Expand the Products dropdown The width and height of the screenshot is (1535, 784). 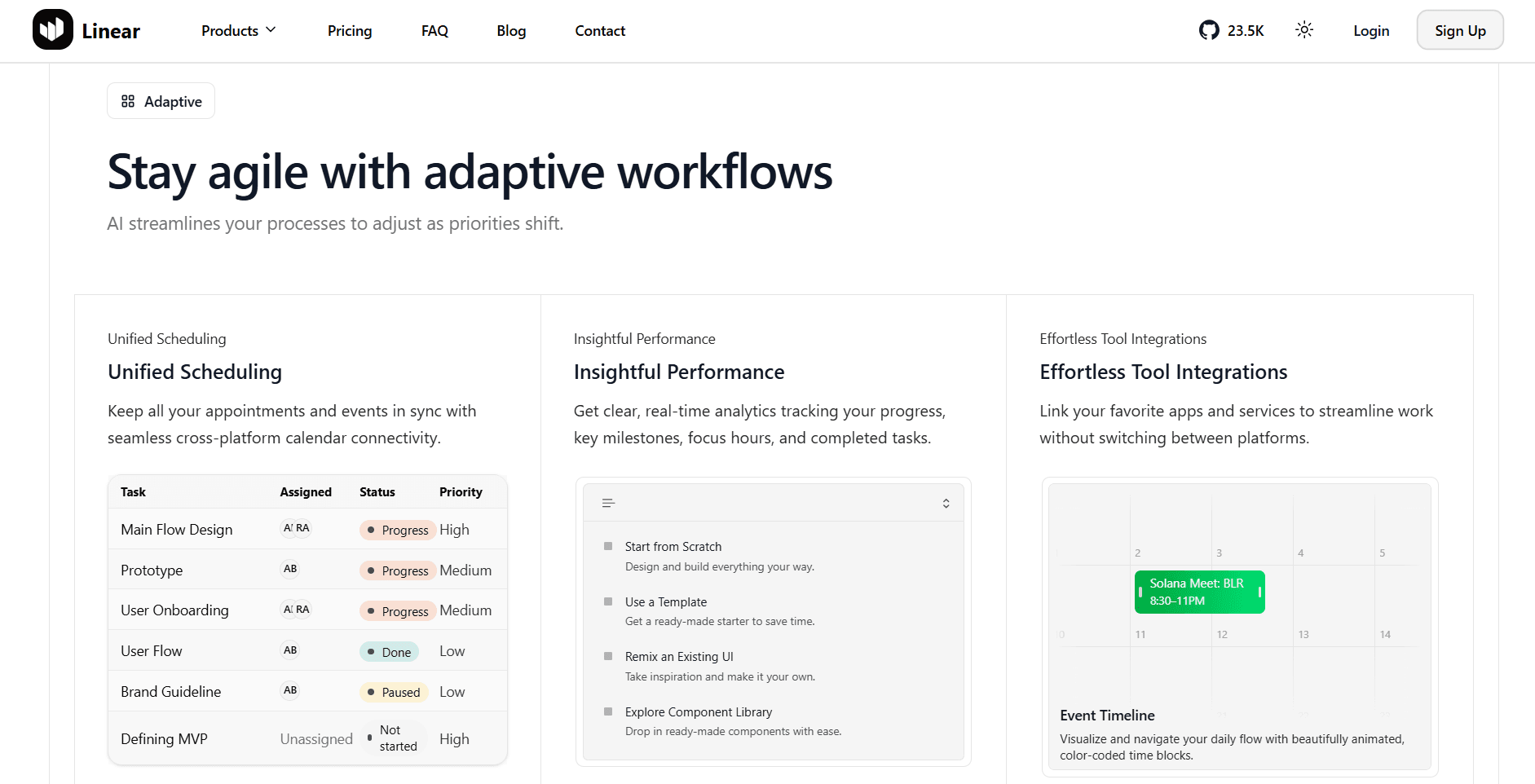pos(238,30)
